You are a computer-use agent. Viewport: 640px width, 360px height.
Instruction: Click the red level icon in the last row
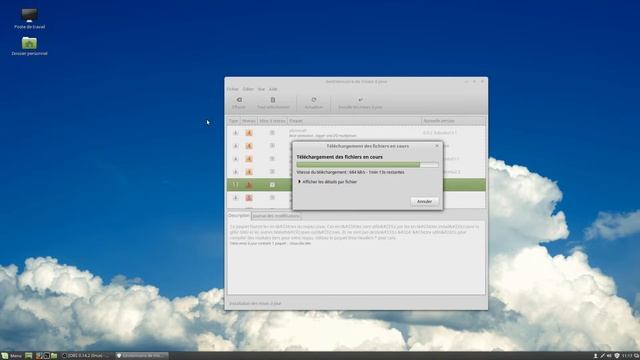click(x=249, y=198)
